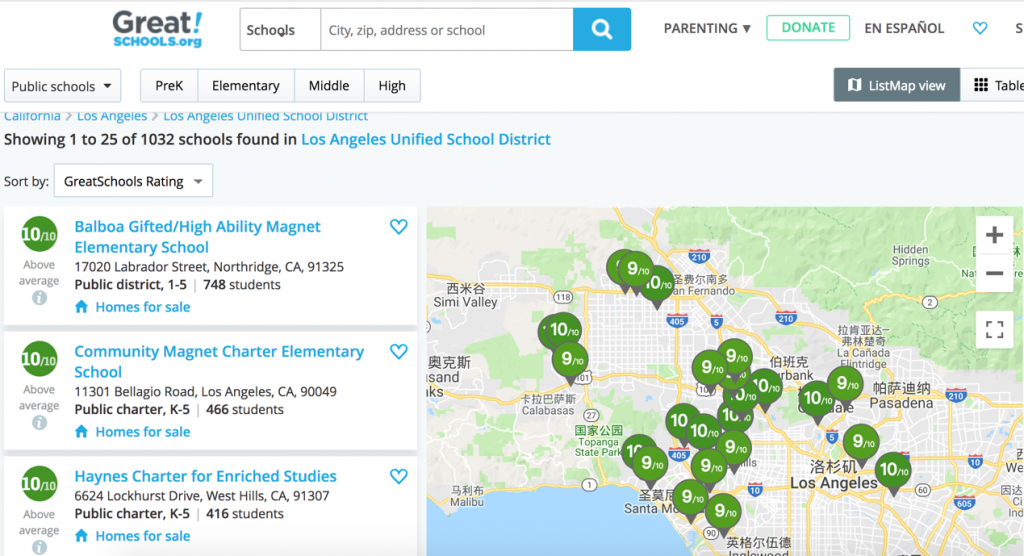The image size is (1024, 556).
Task: Click the search input field
Action: tap(447, 29)
